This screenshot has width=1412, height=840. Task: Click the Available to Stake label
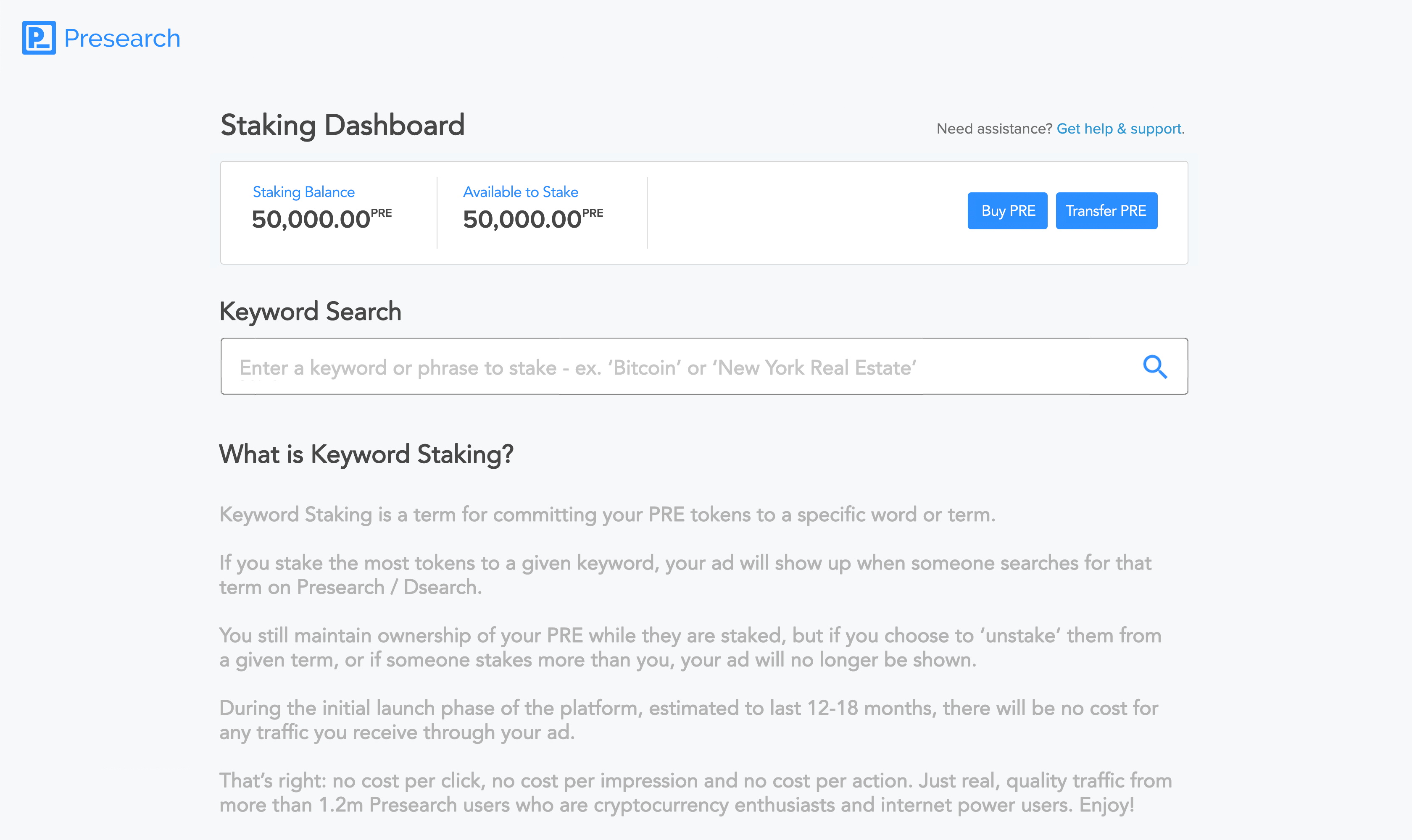click(521, 192)
